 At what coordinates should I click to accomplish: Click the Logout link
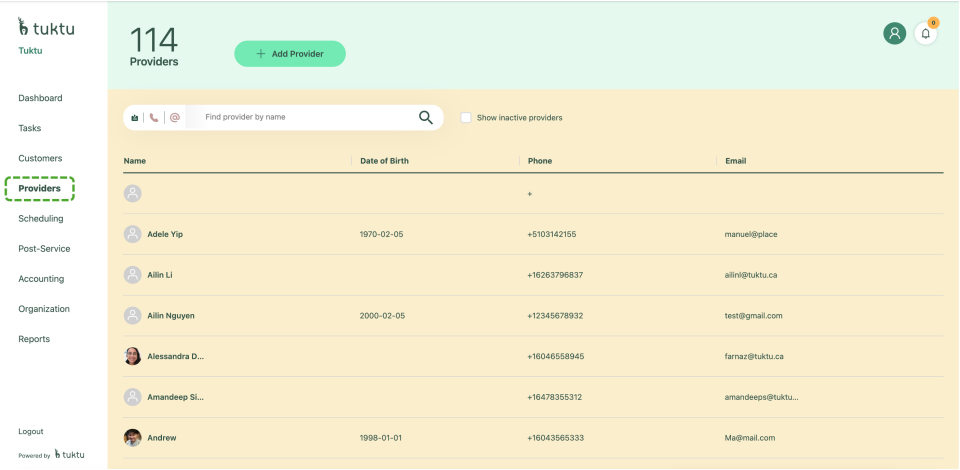coord(31,432)
